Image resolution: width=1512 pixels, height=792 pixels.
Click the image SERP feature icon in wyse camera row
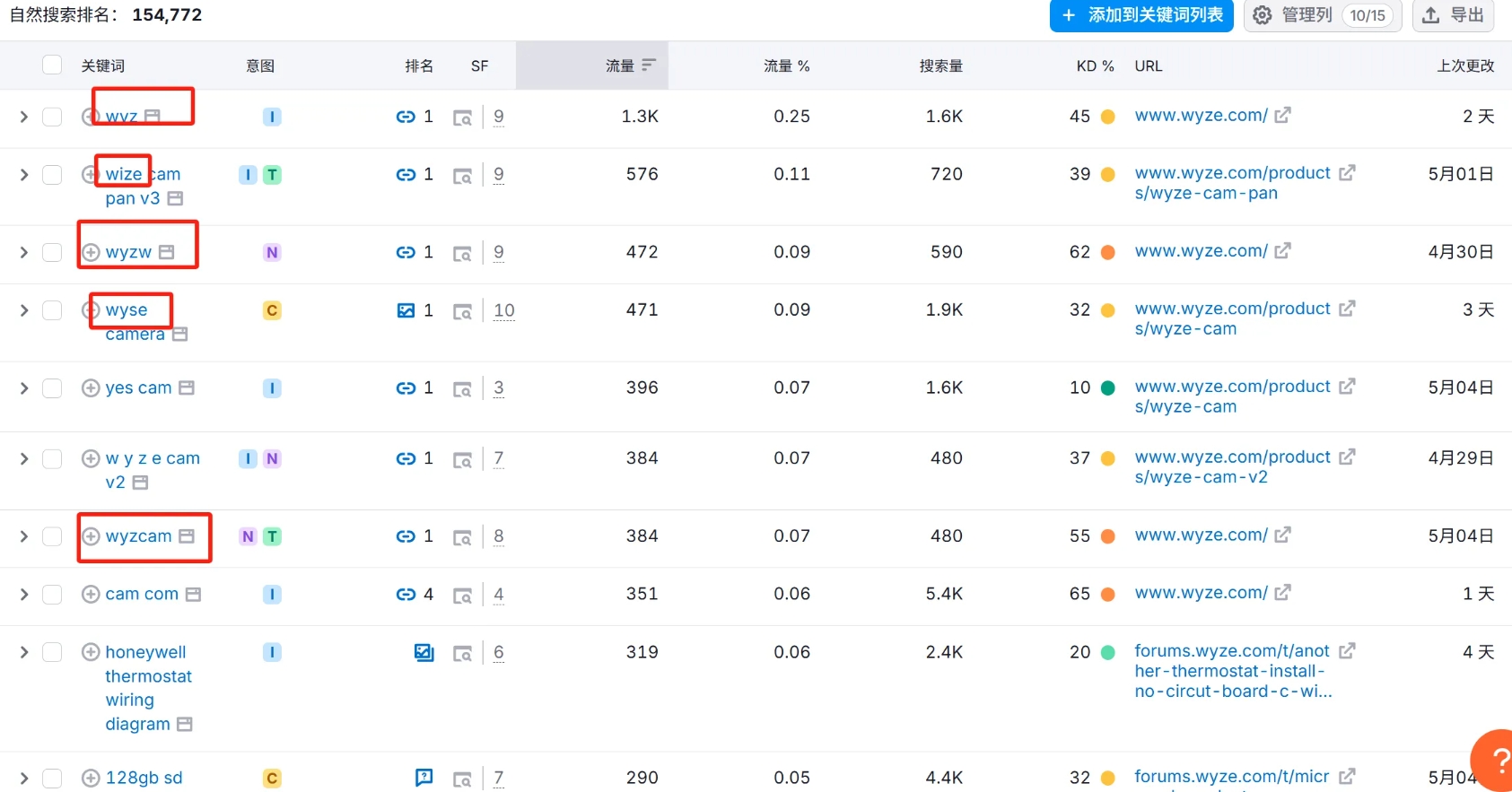coord(406,310)
